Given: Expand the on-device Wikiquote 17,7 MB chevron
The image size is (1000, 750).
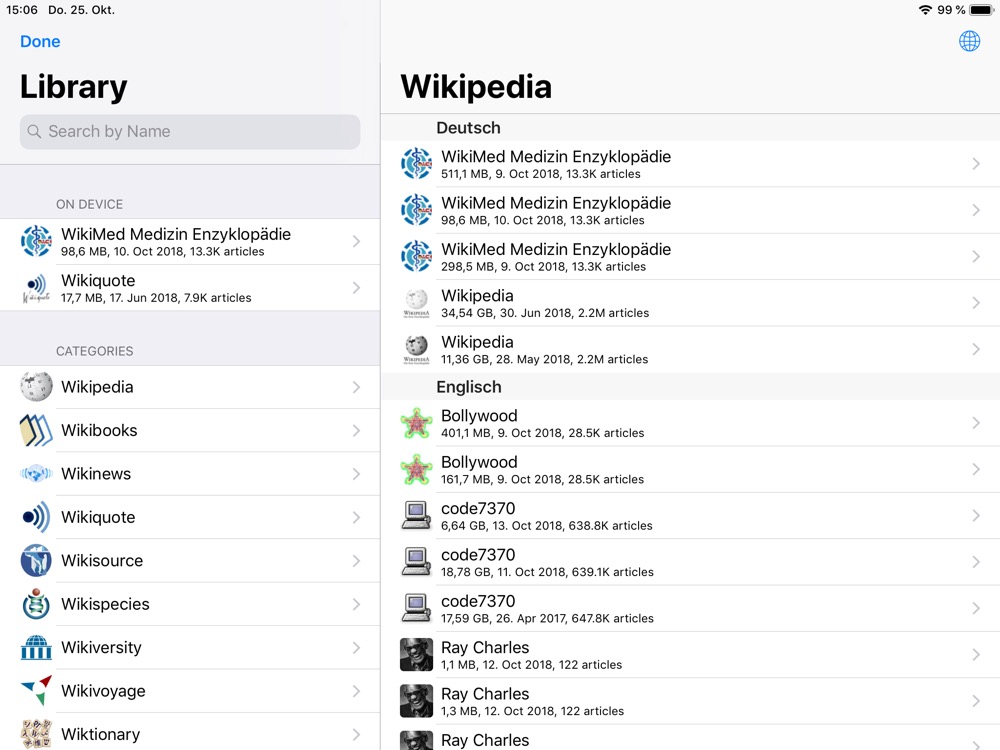Looking at the screenshot, I should pos(356,288).
